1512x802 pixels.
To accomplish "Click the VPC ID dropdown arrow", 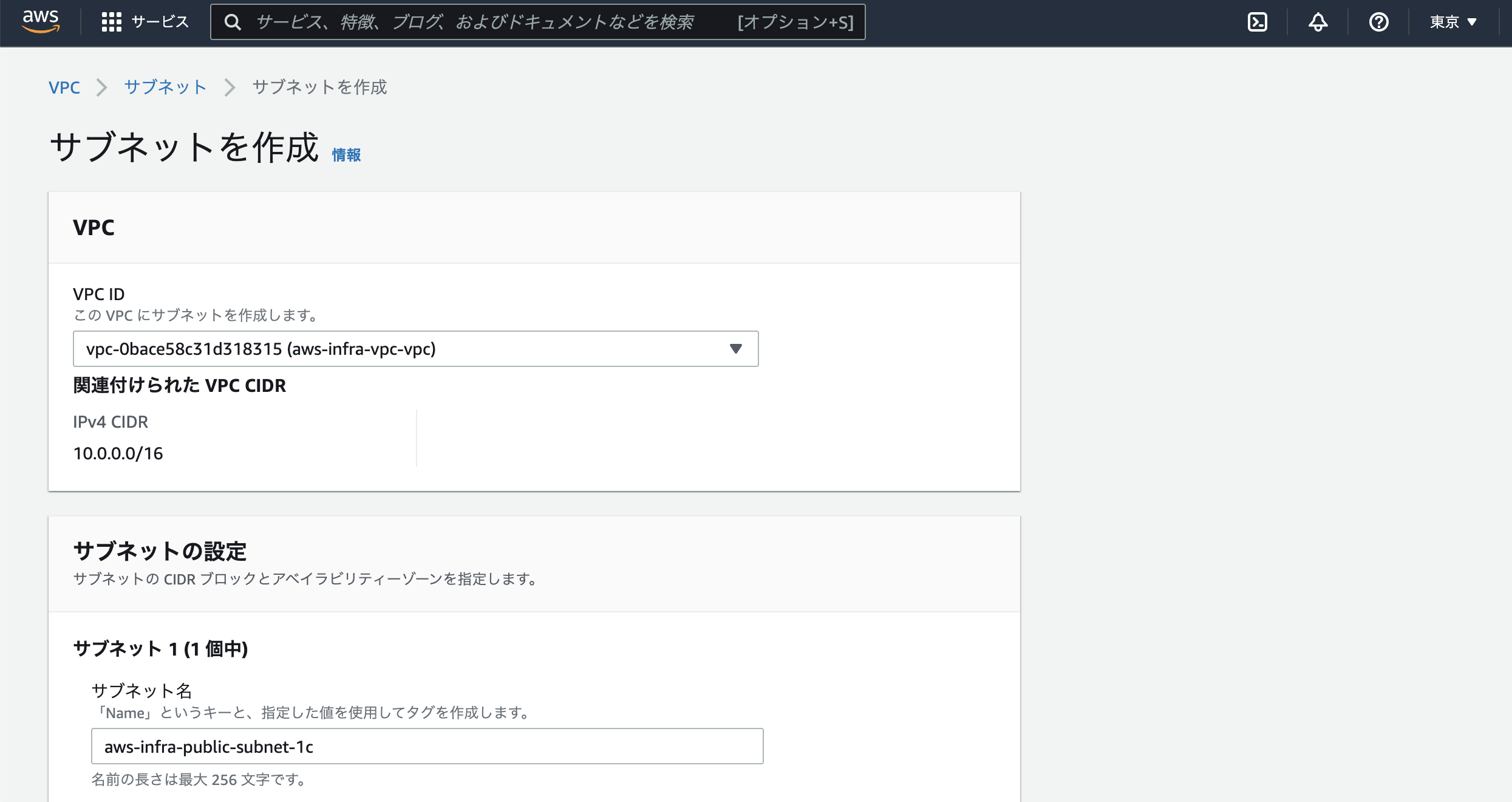I will (x=736, y=349).
